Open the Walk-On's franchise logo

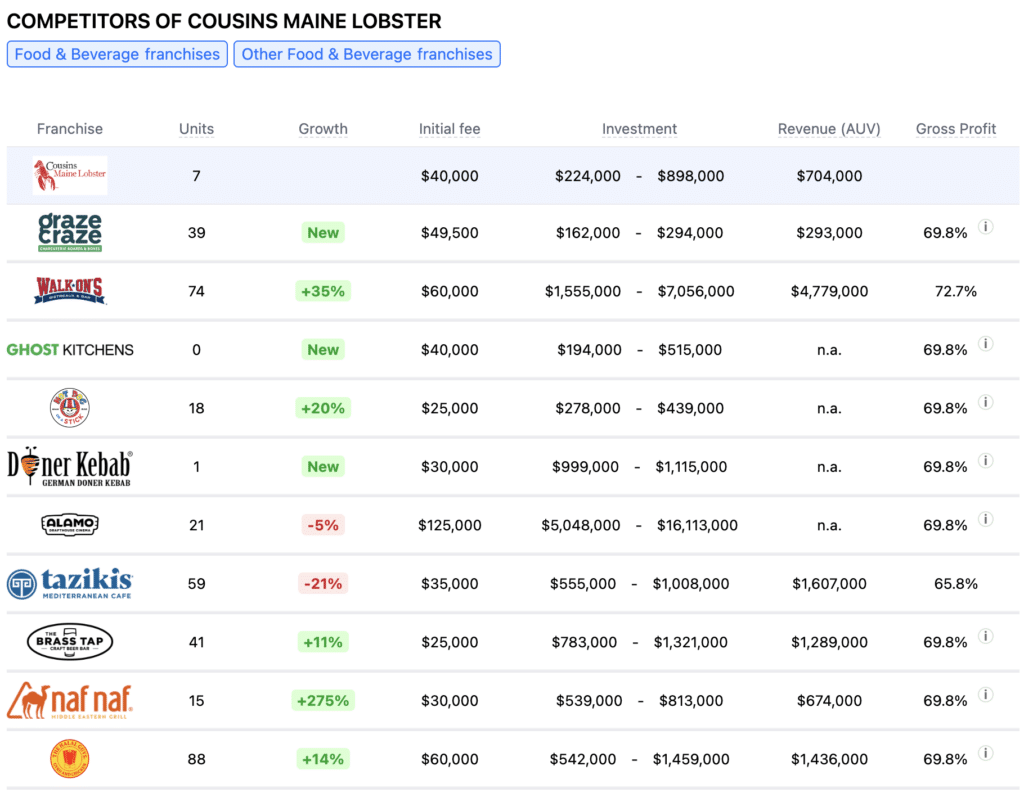coord(70,291)
